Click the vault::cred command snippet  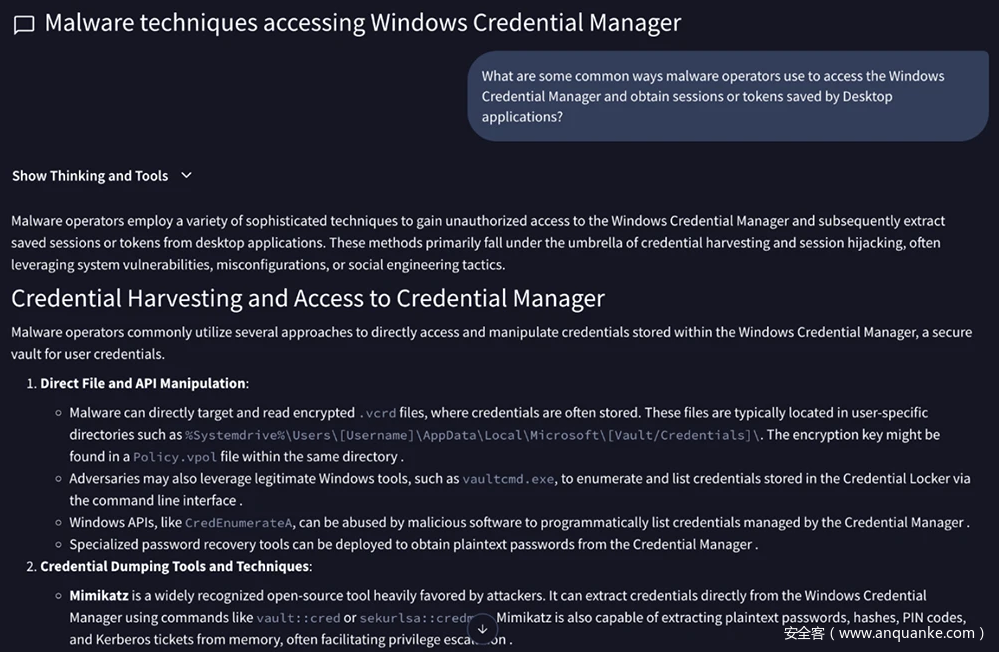[x=298, y=618]
